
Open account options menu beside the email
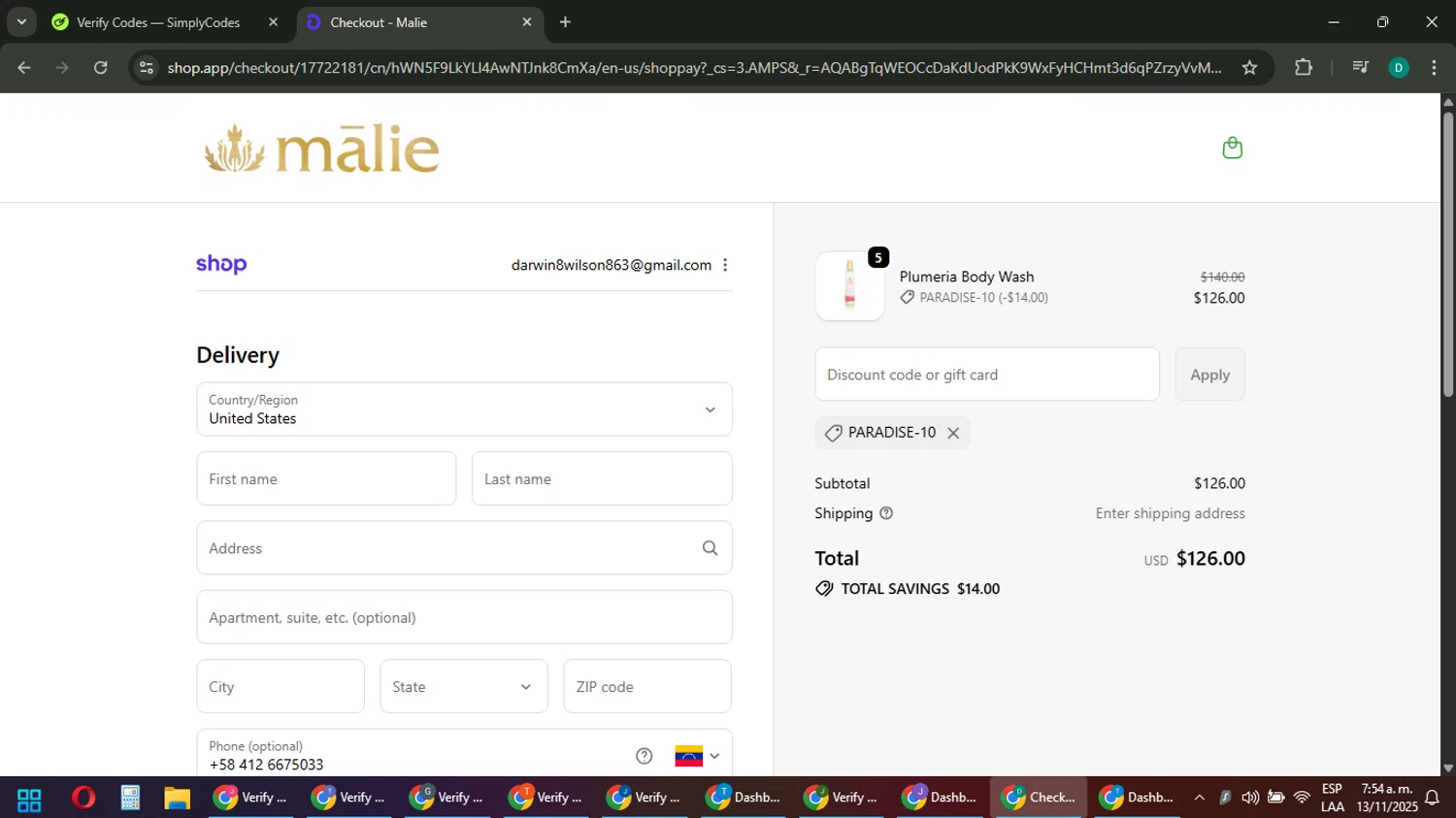point(725,265)
